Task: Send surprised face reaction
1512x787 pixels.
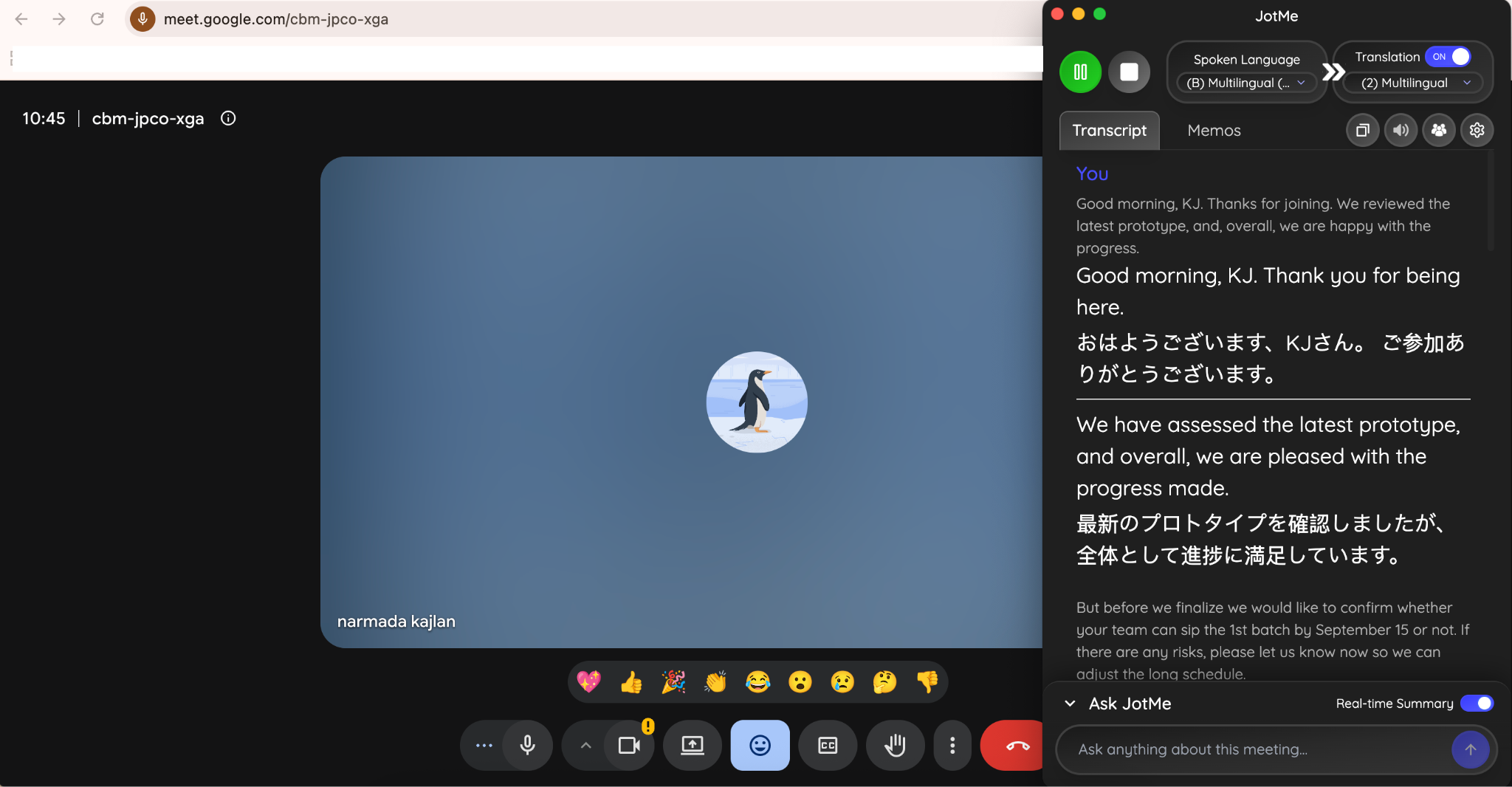Action: (800, 681)
